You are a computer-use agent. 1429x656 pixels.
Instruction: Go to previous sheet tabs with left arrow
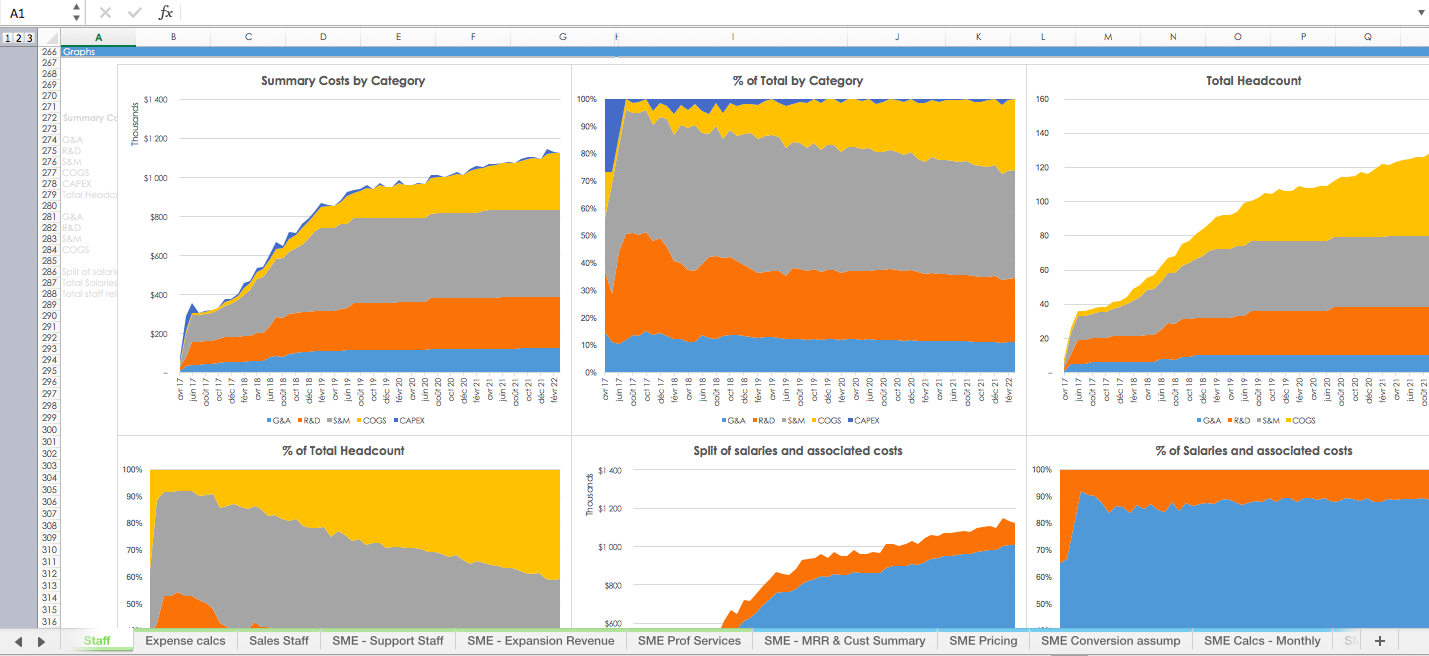click(x=18, y=641)
